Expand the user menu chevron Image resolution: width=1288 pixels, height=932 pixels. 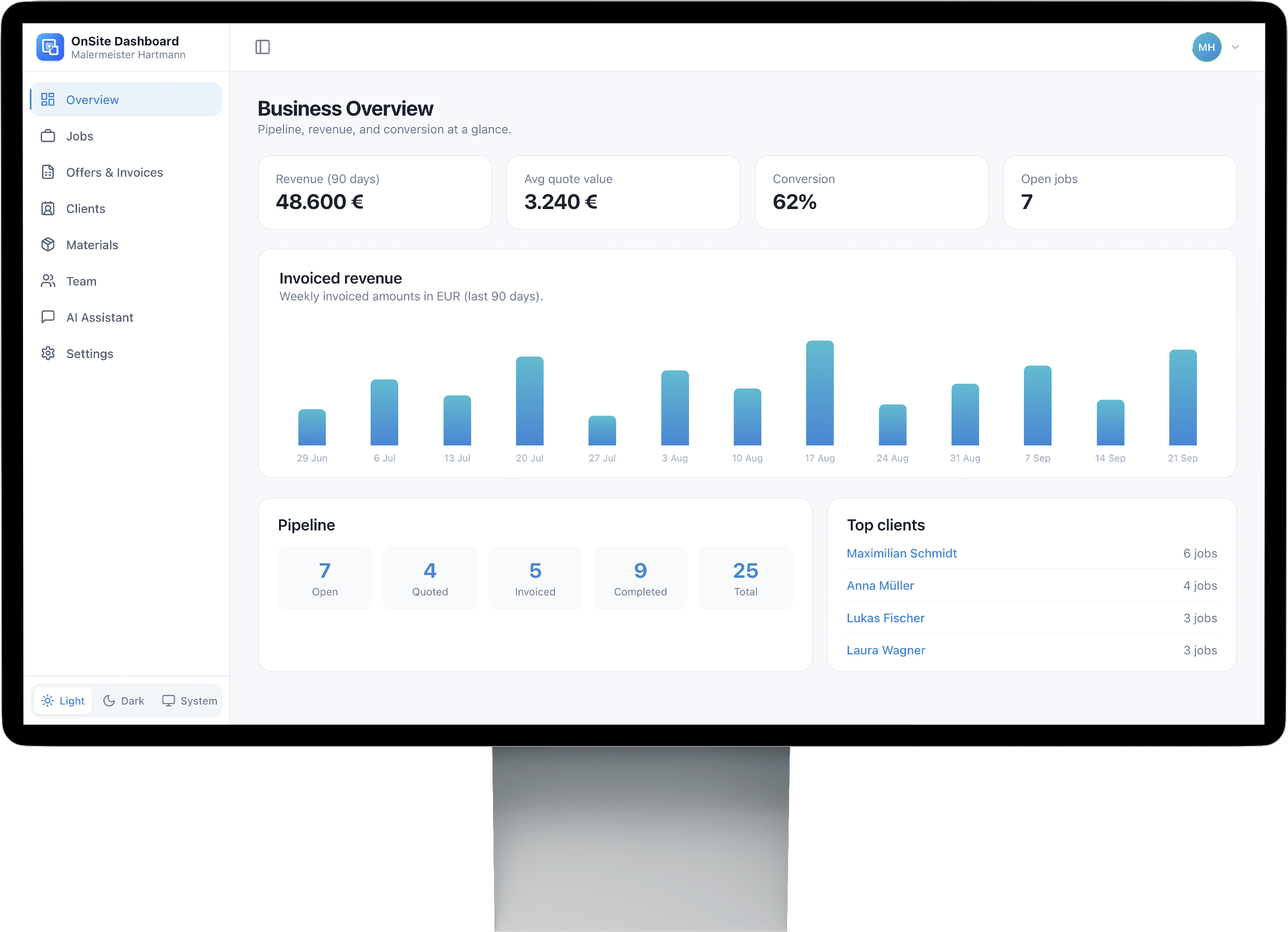tap(1235, 47)
